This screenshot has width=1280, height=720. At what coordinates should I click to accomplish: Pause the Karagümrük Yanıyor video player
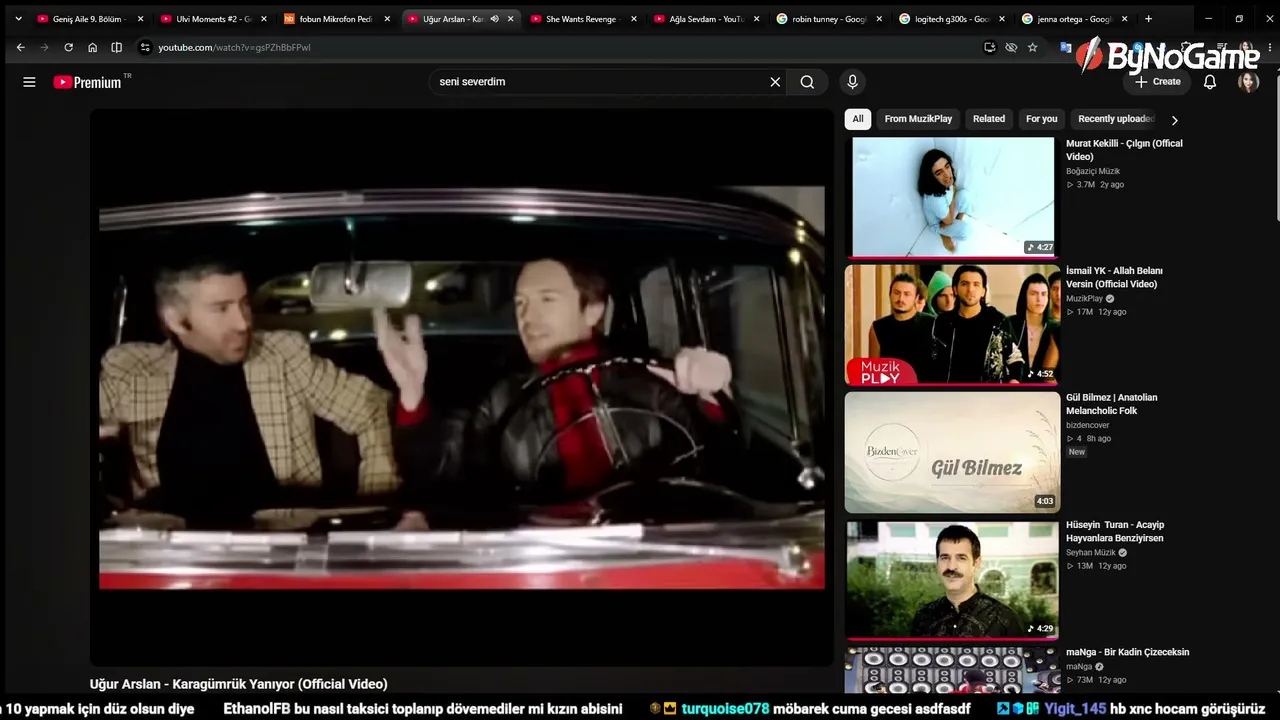(462, 386)
